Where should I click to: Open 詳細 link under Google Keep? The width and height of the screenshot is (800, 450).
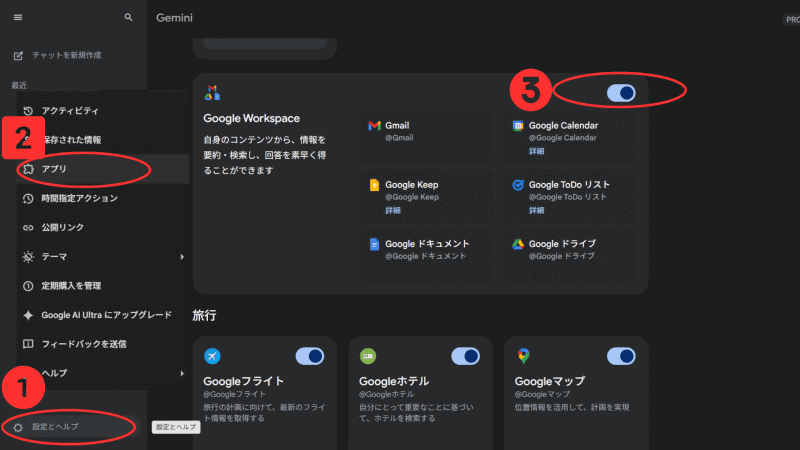393,210
